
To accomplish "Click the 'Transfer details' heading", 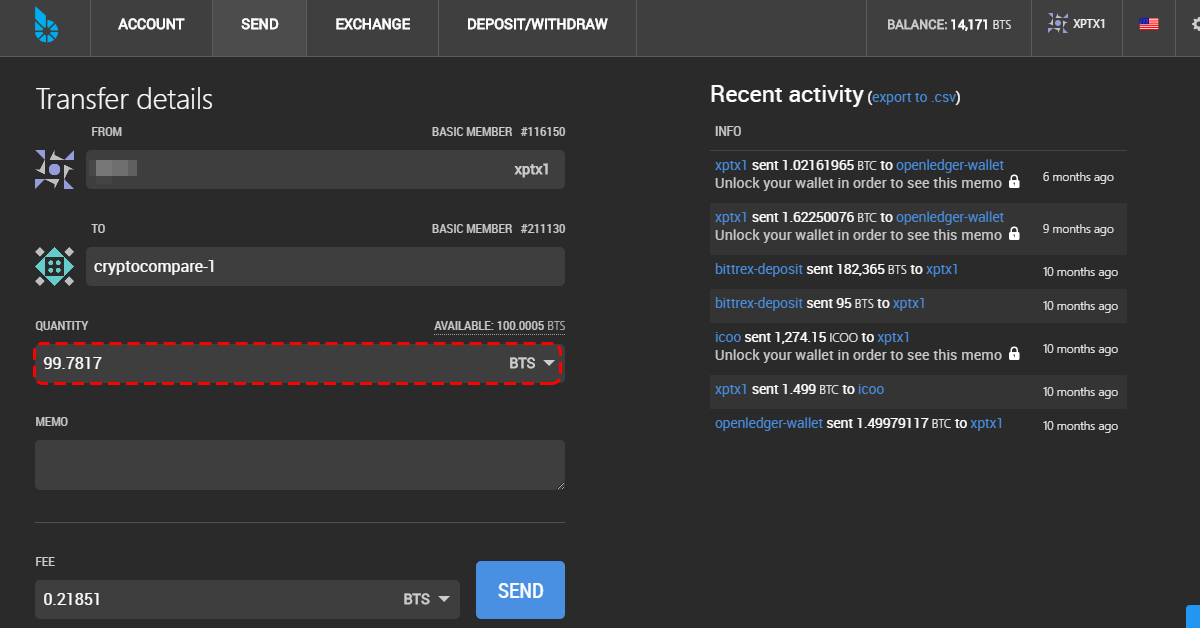I will 124,99.
